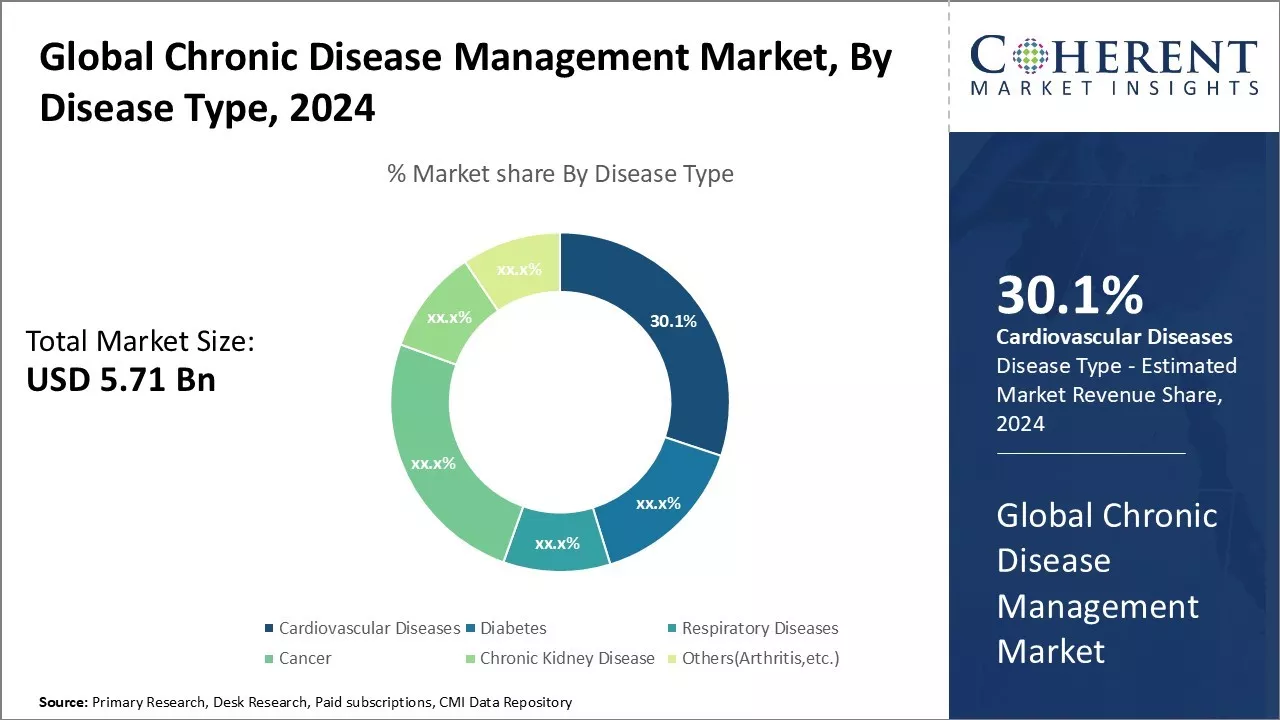Select the Diabetes legend color marker
The image size is (1280, 720).
point(469,629)
